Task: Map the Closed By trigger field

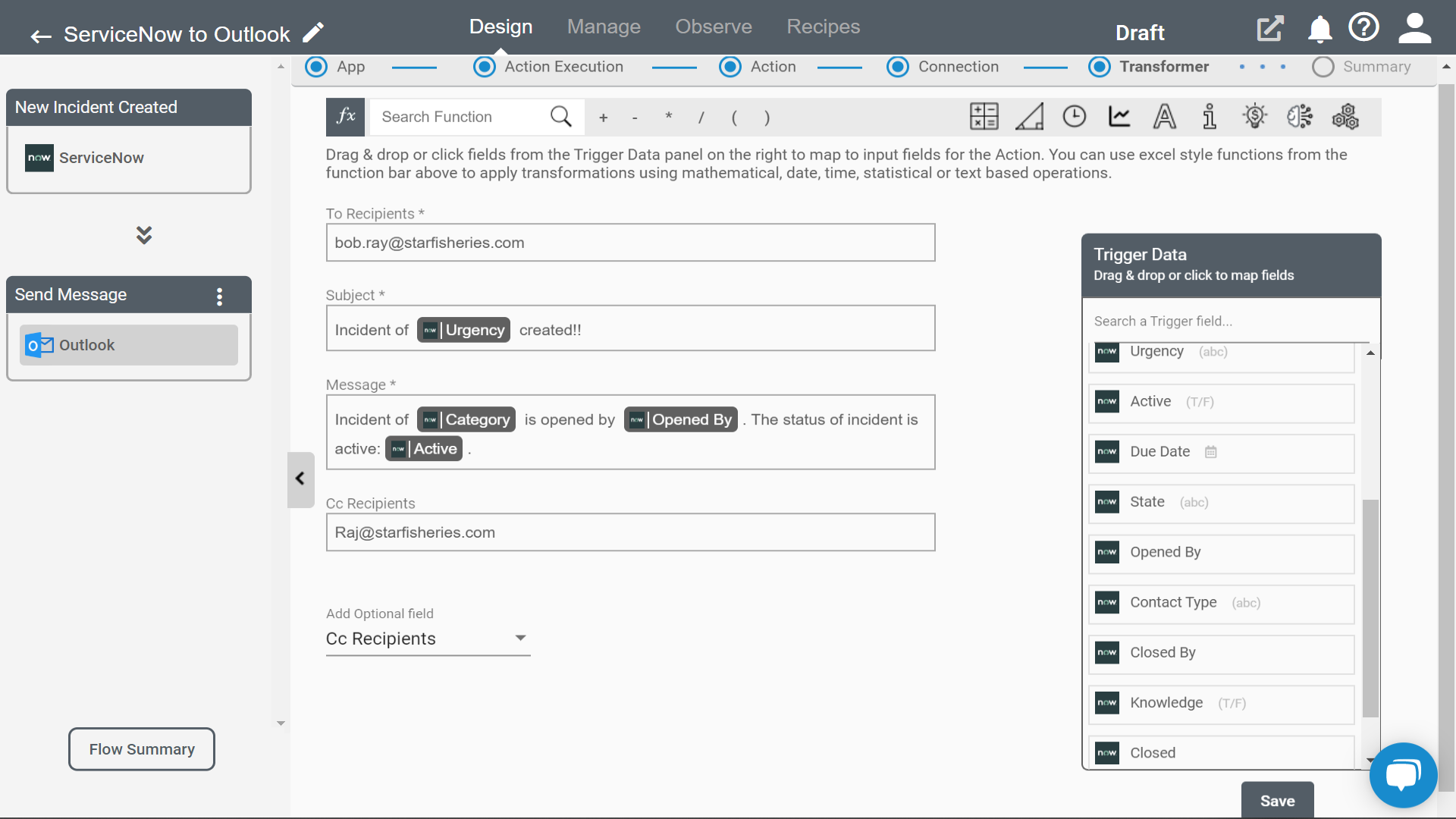Action: click(1221, 653)
